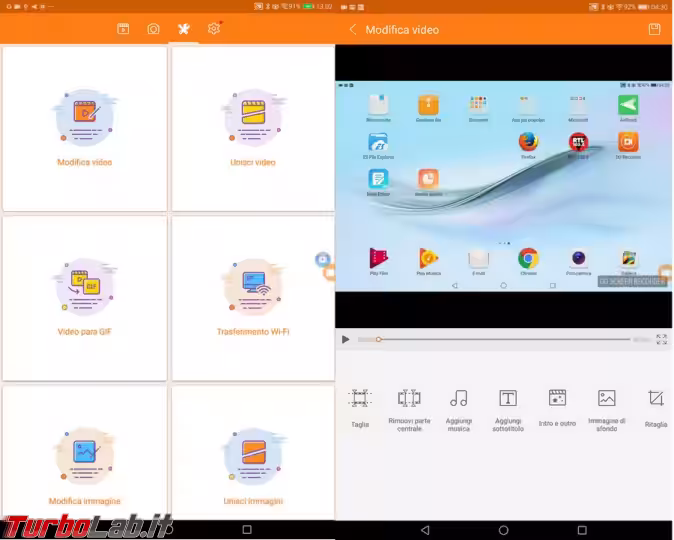Screen dimensions: 674x540
Task: Switch to the video recordings tab
Action: click(123, 29)
